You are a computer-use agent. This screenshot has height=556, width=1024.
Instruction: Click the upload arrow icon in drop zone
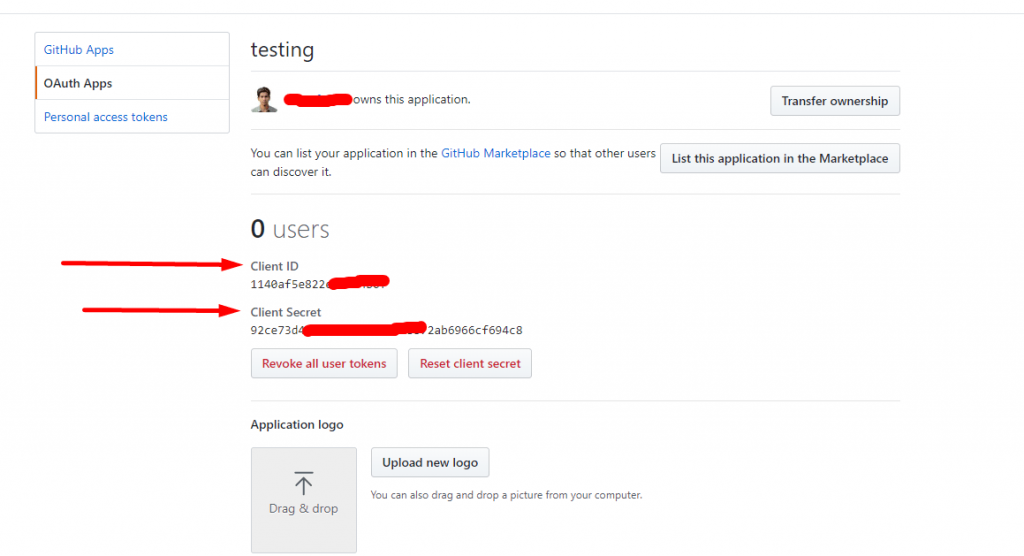point(304,483)
